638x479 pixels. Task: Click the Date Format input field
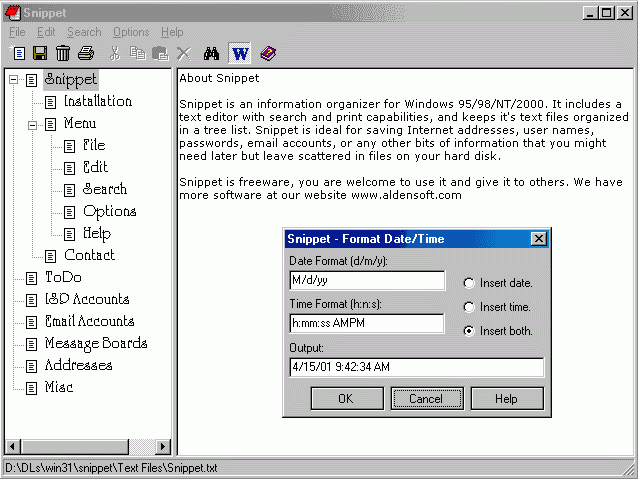point(365,280)
